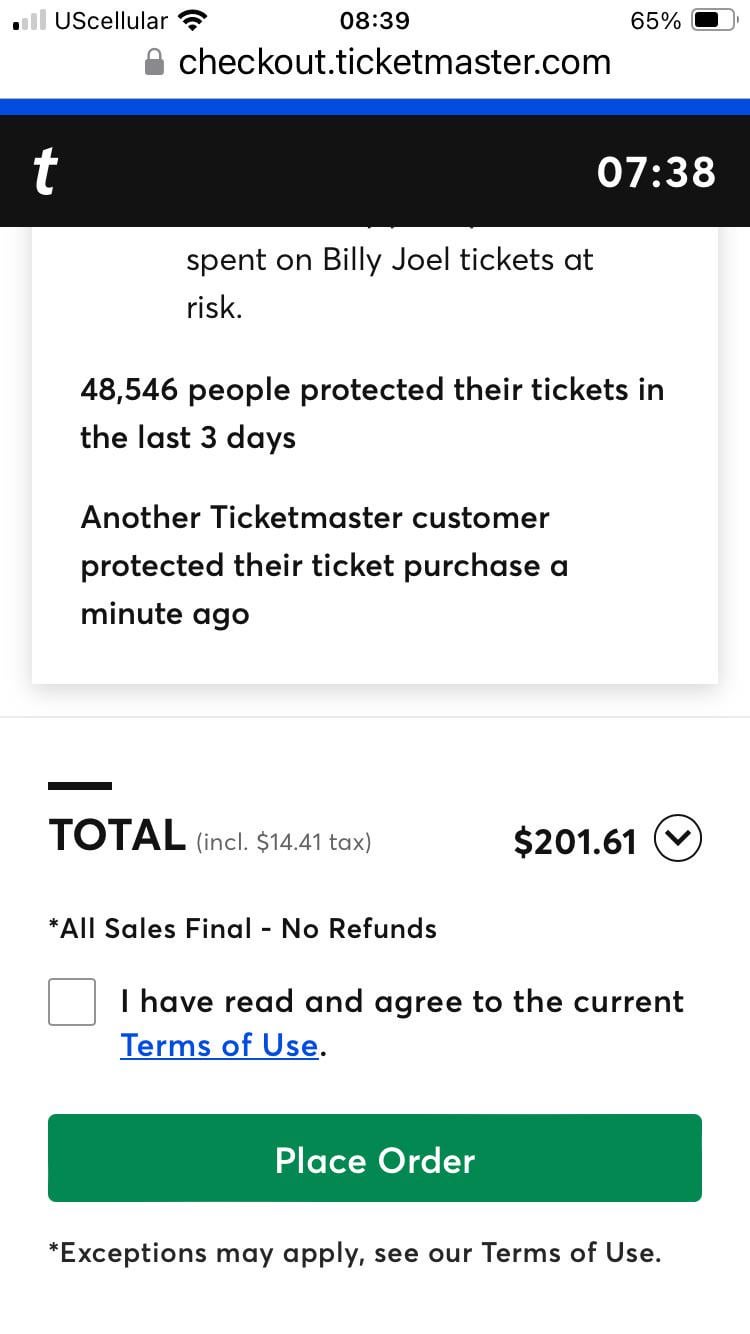
Task: Tap the TOTAL heading to expand details
Action: pos(117,836)
